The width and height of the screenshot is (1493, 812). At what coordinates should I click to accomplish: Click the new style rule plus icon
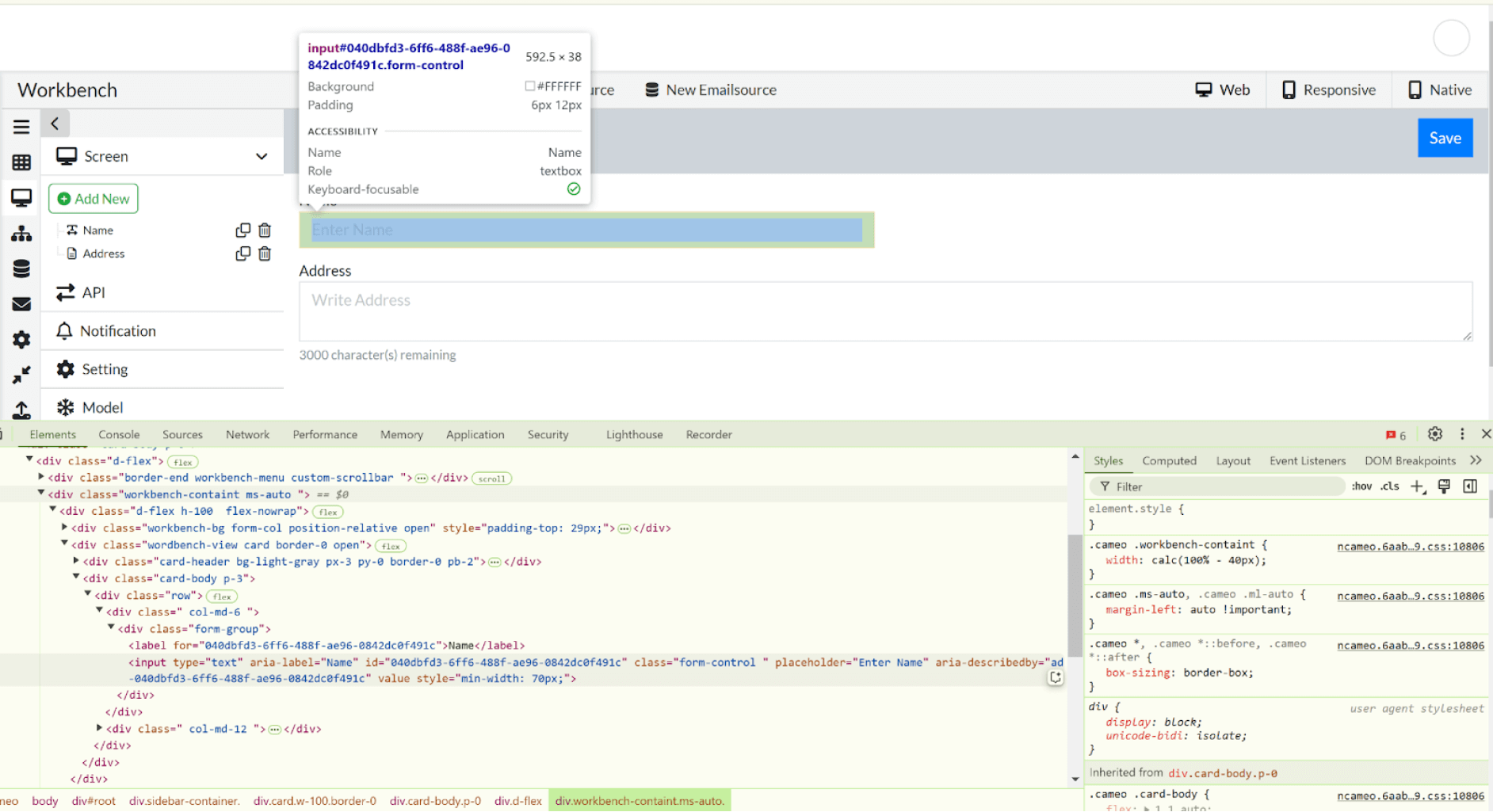click(x=1417, y=486)
